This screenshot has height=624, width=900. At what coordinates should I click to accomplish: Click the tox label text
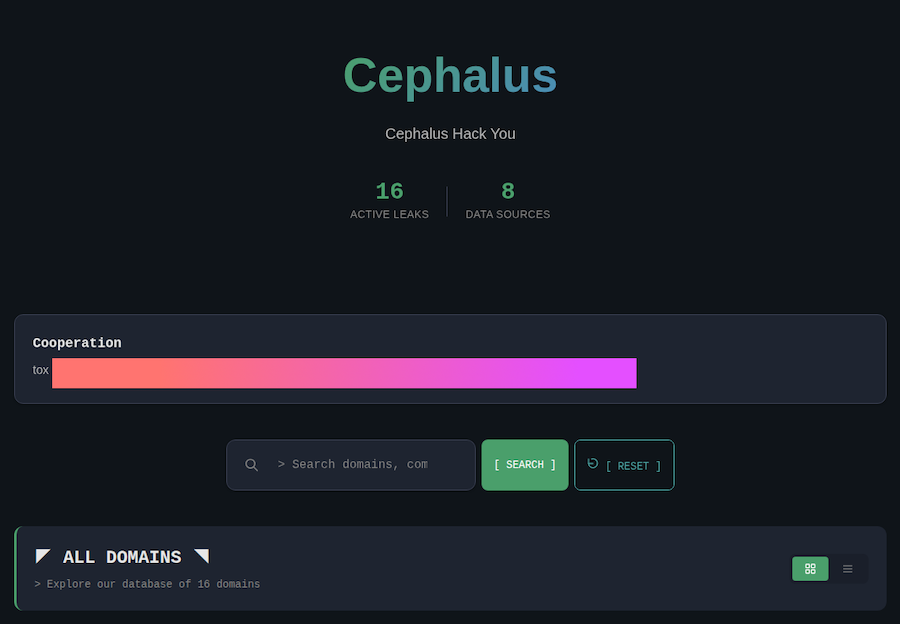pos(40,370)
